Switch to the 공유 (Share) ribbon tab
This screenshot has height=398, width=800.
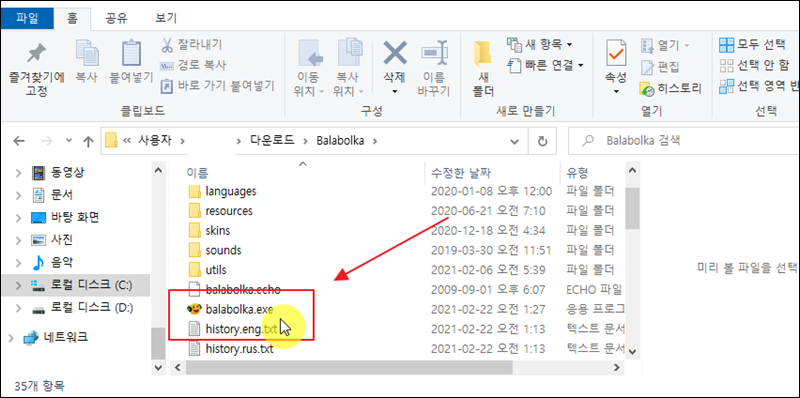115,19
